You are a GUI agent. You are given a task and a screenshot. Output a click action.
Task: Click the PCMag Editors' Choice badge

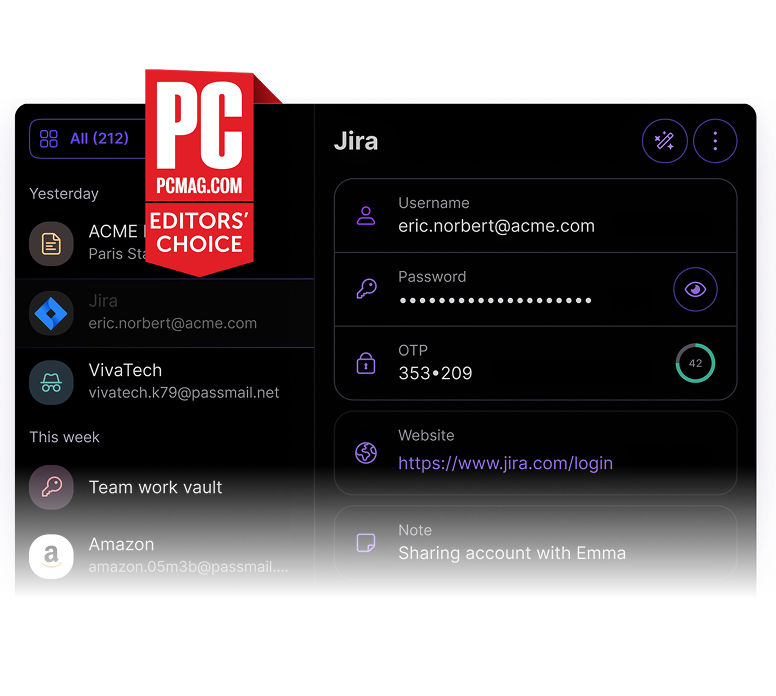198,170
